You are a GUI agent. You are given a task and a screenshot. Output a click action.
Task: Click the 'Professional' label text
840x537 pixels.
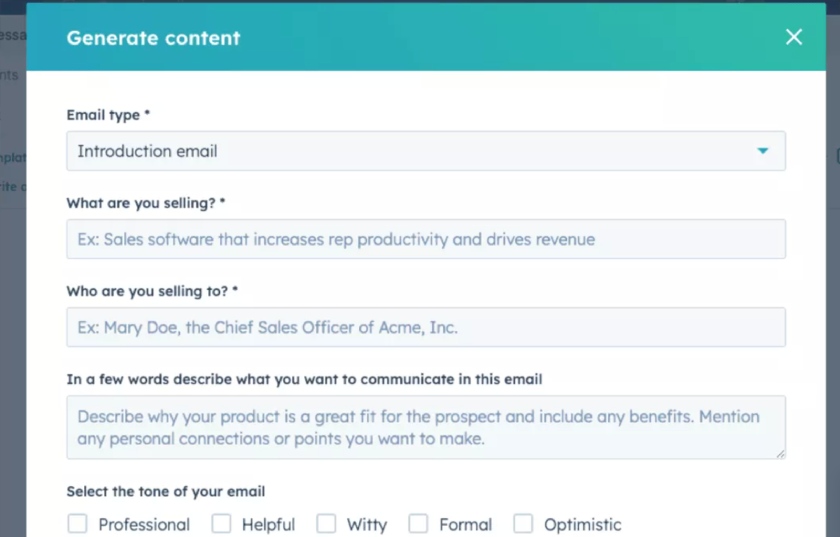pyautogui.click(x=144, y=525)
